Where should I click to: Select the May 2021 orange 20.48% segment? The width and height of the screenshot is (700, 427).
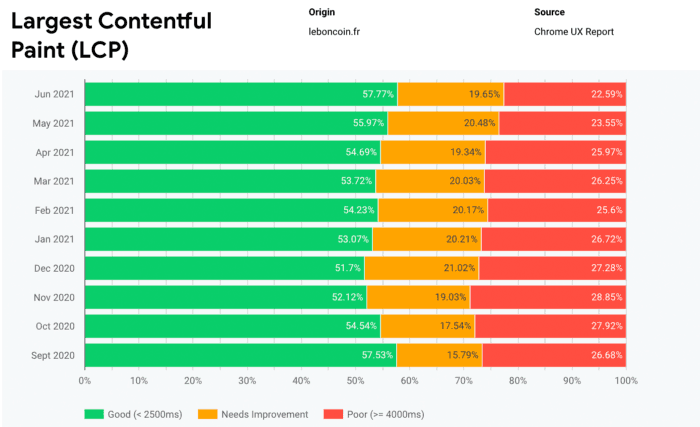coord(443,123)
